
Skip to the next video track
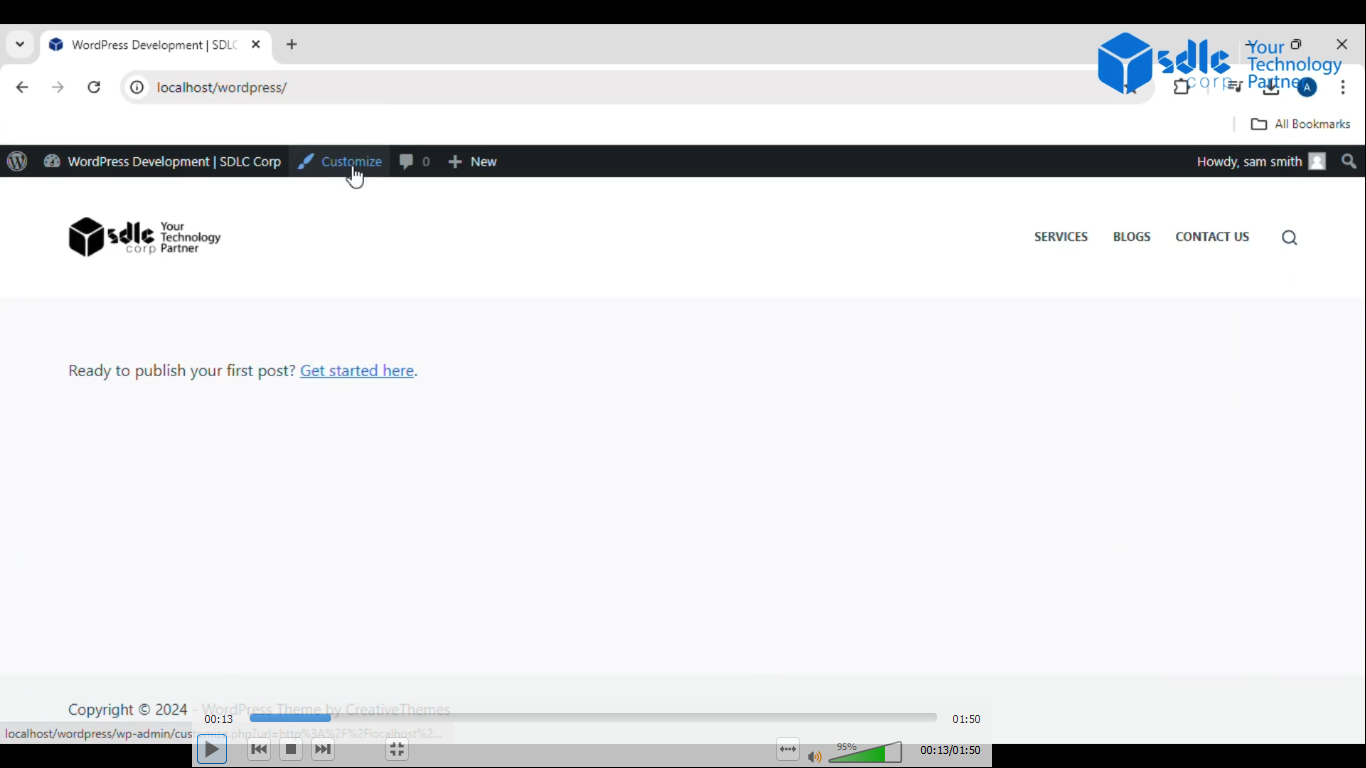coord(323,749)
